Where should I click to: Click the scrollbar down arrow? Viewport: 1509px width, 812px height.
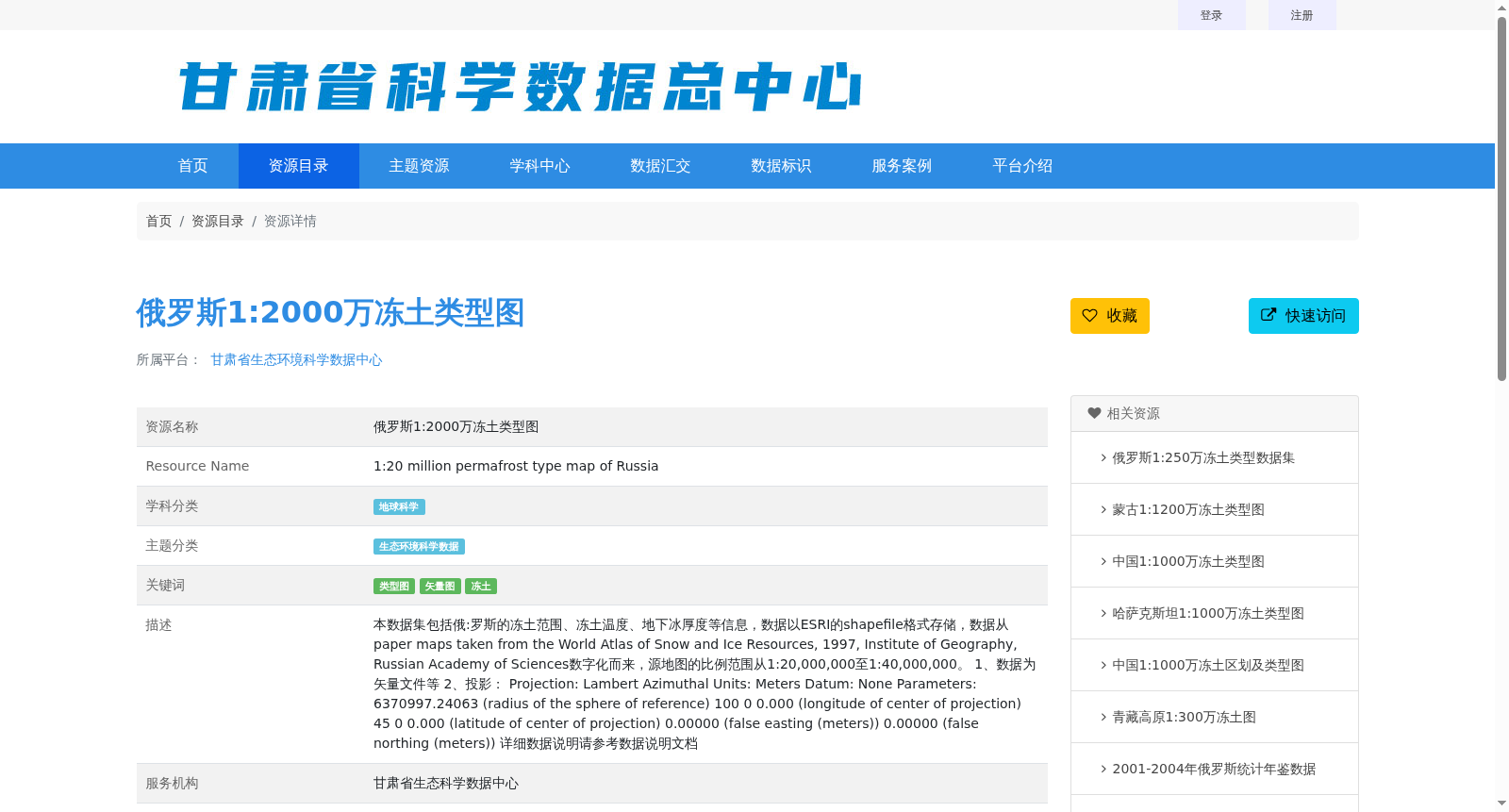[x=1501, y=804]
